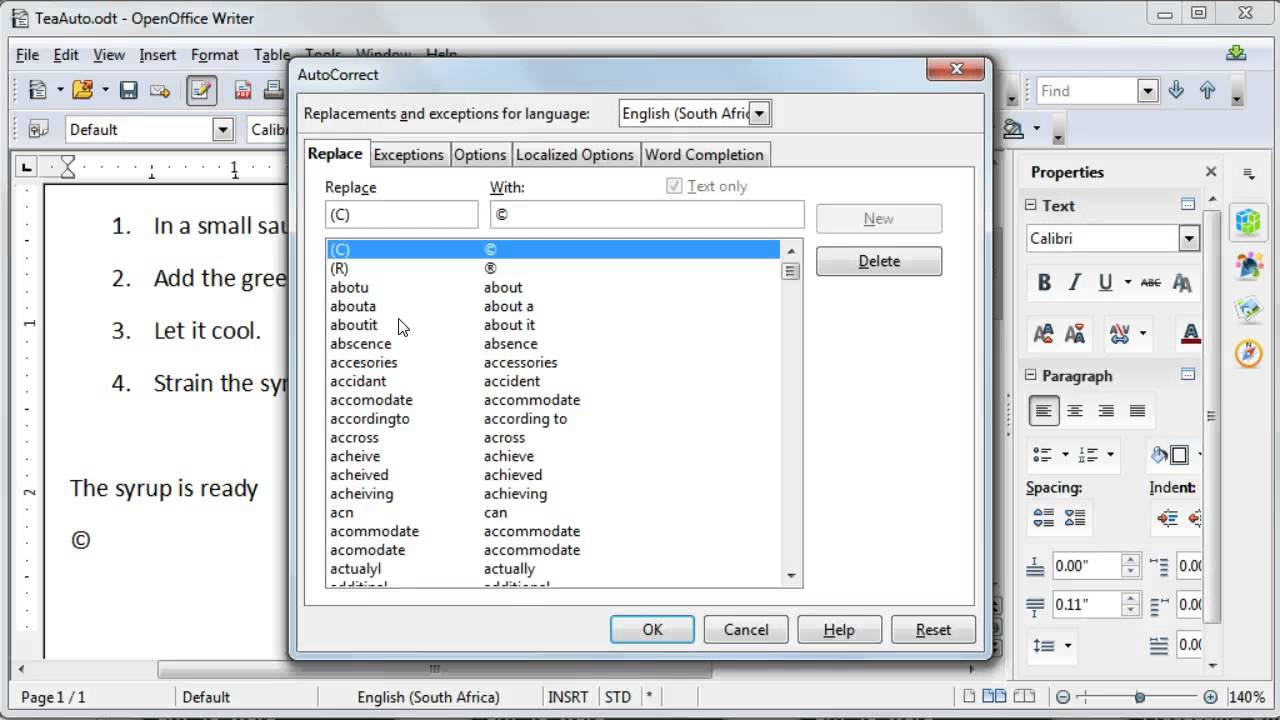Click the sidebar numbering list icon
This screenshot has height=720, width=1280.
pyautogui.click(x=1089, y=455)
